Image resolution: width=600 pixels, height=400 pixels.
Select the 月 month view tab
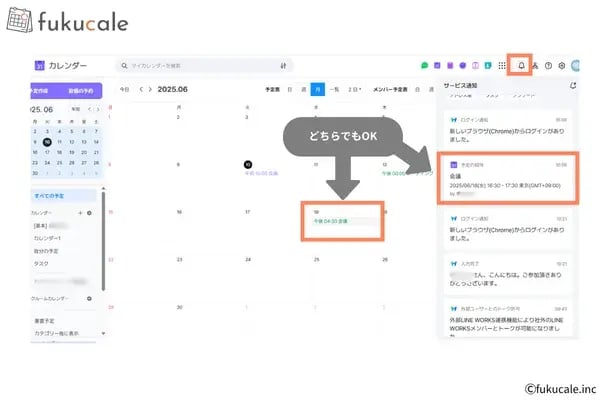click(318, 89)
